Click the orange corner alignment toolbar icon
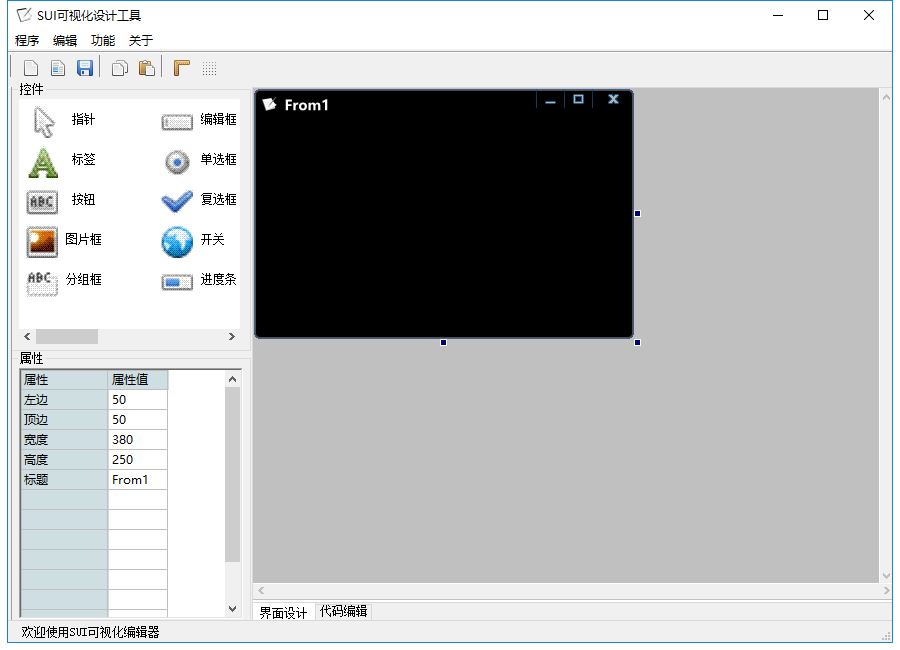The image size is (900, 650). [x=182, y=68]
